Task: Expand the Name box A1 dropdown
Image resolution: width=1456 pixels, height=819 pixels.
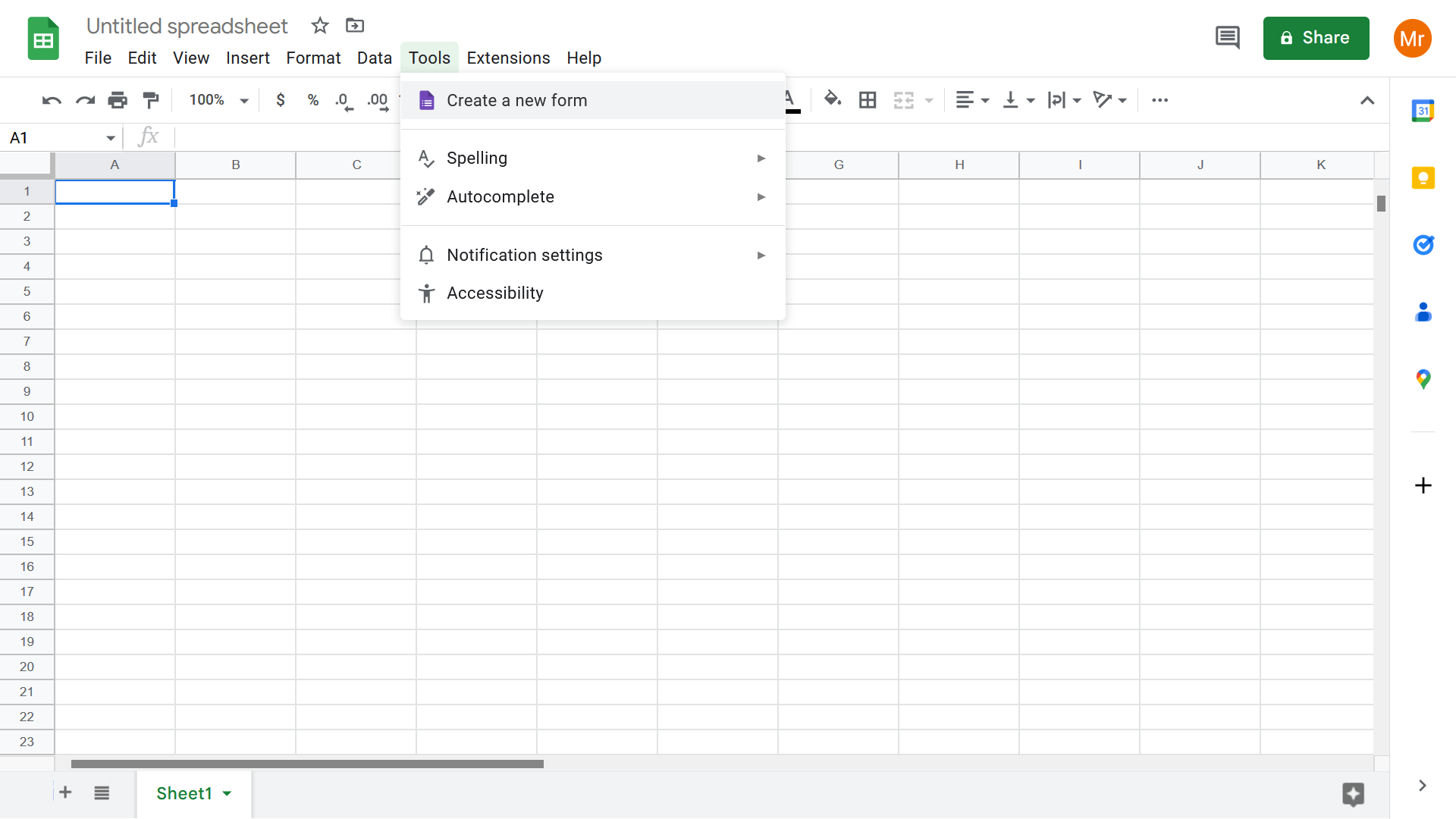Action: point(111,138)
